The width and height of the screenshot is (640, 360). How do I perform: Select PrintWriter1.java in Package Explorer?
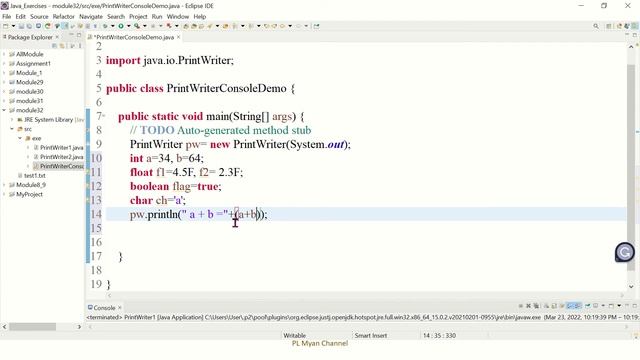pos(61,148)
